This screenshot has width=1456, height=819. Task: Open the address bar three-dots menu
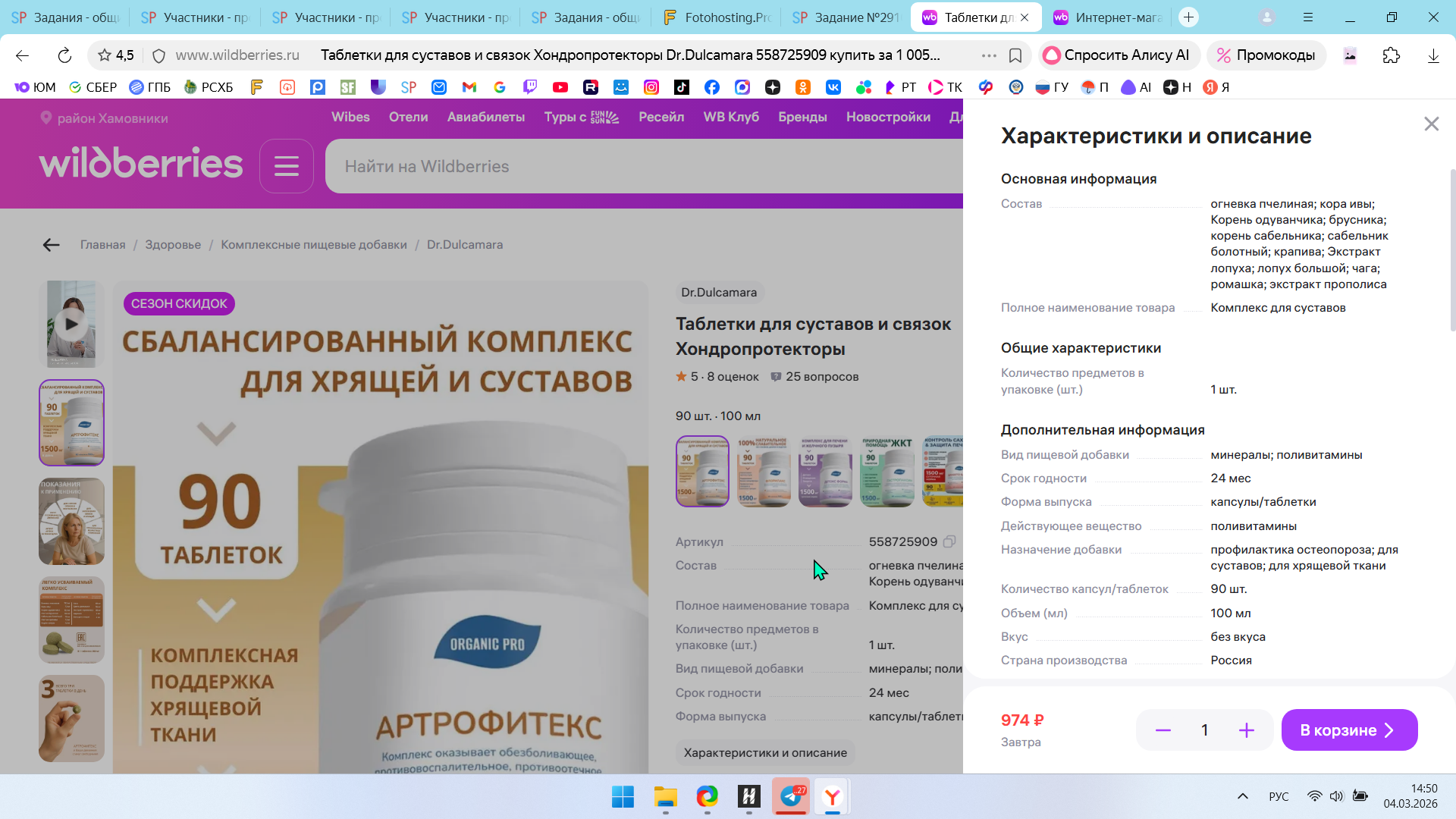tap(988, 55)
